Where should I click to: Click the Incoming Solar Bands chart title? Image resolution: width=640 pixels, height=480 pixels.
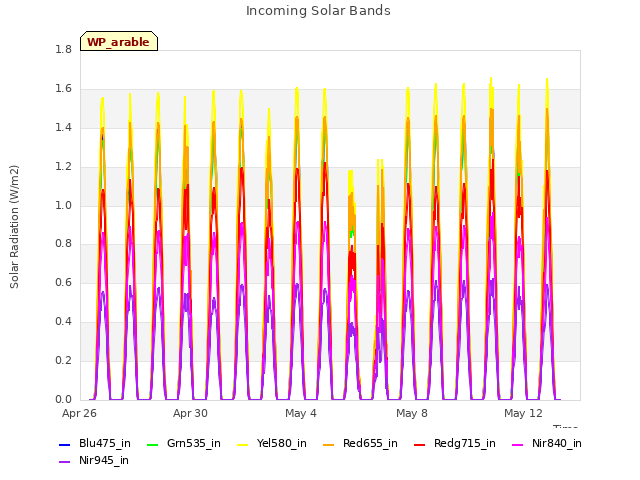[318, 11]
